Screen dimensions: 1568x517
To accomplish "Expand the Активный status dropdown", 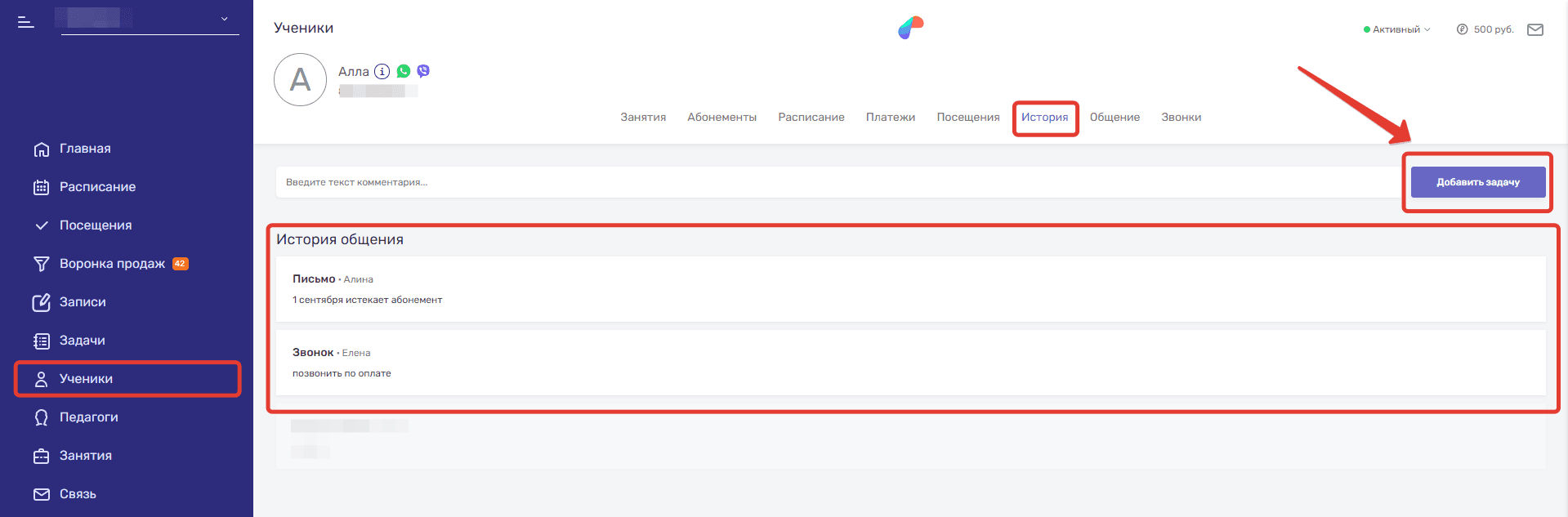I will click(x=1397, y=29).
